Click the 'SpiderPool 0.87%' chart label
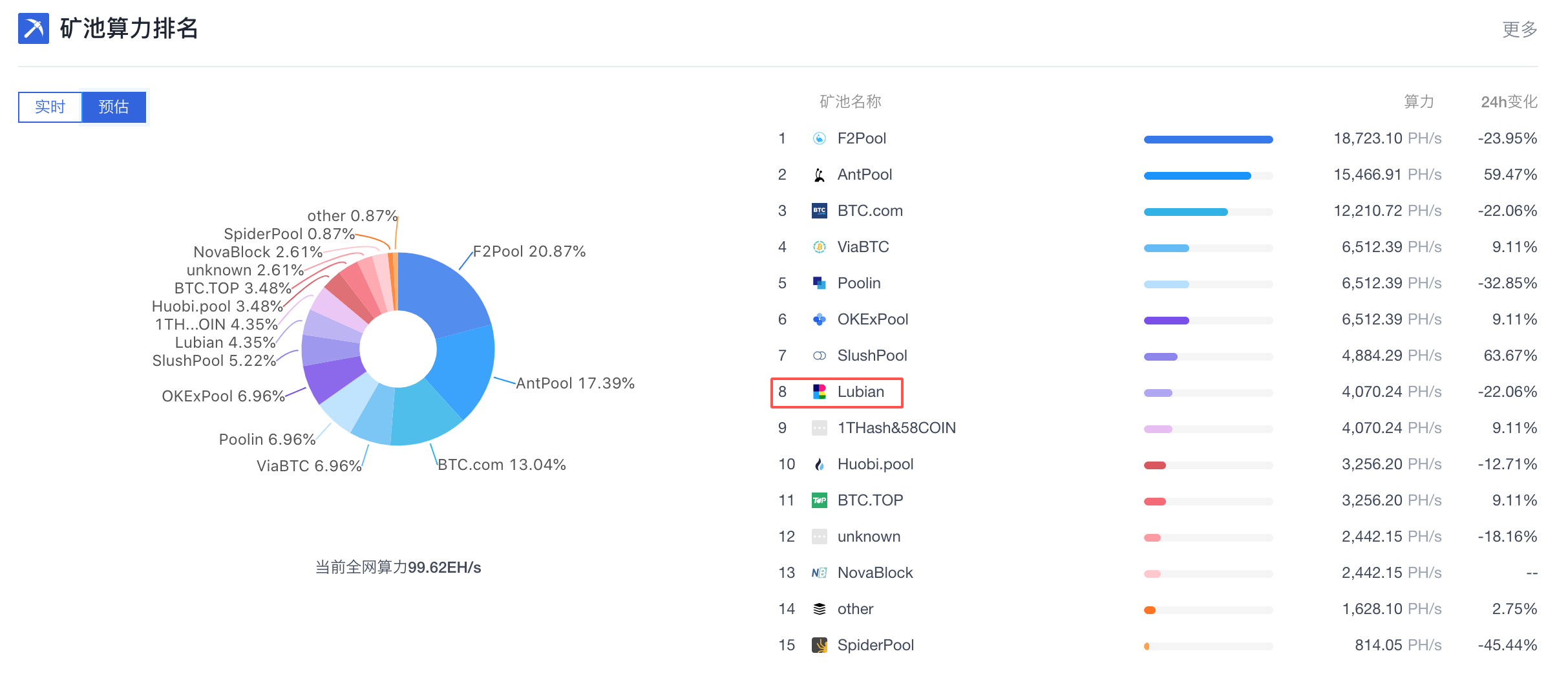1568x680 pixels. 289,234
